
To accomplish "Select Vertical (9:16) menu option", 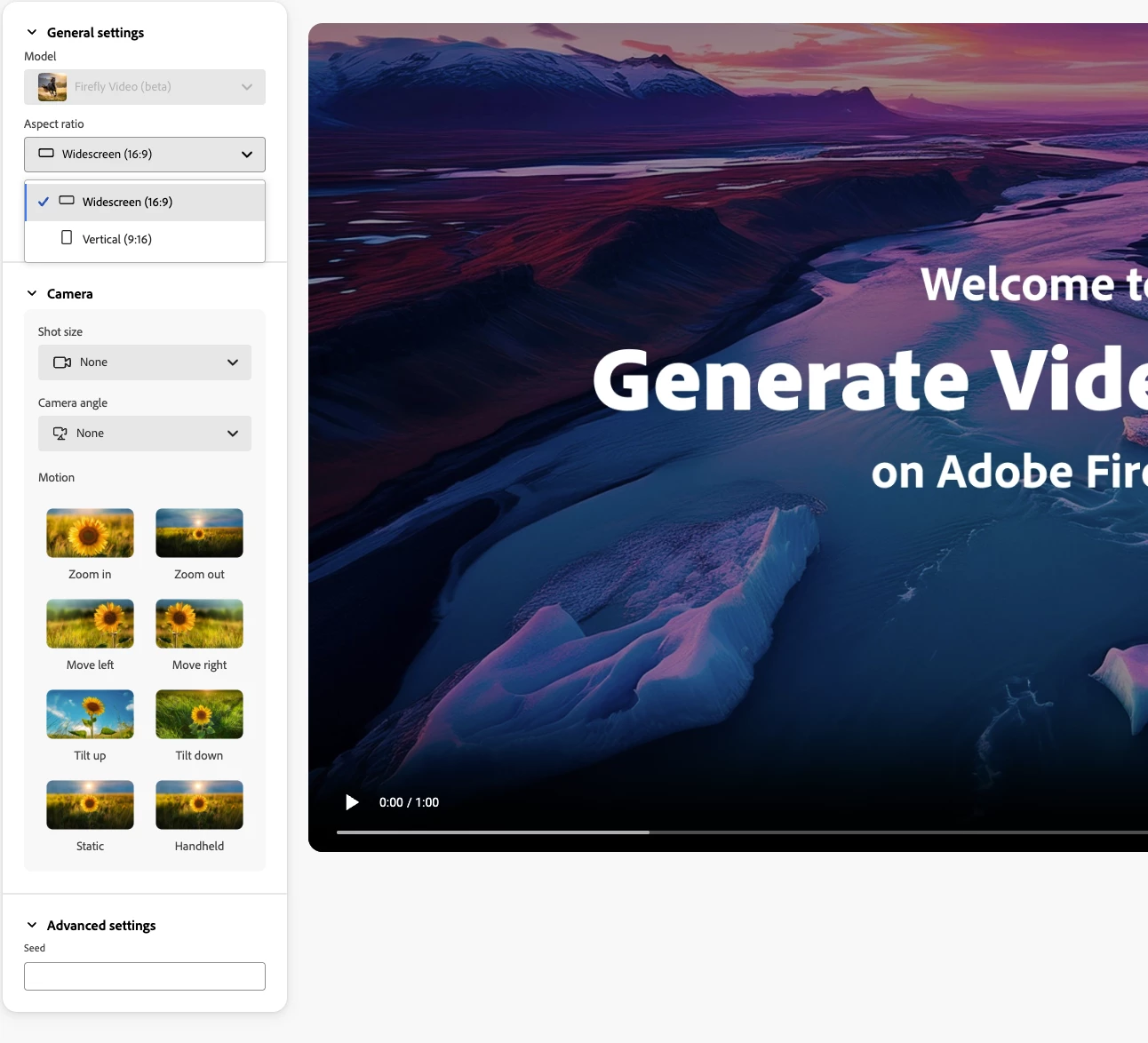I will click(145, 239).
